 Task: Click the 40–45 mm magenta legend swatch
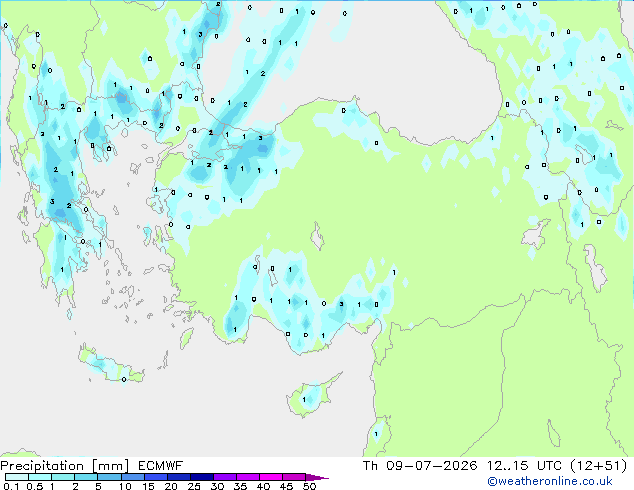pos(271,477)
